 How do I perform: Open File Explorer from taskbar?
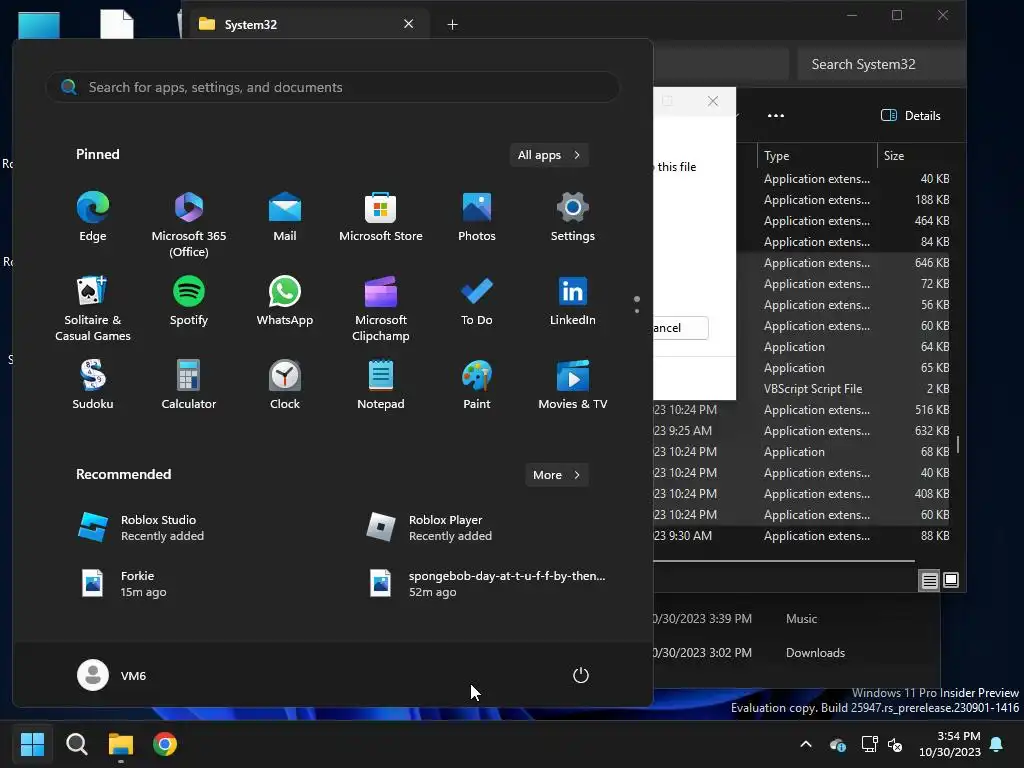tap(121, 744)
